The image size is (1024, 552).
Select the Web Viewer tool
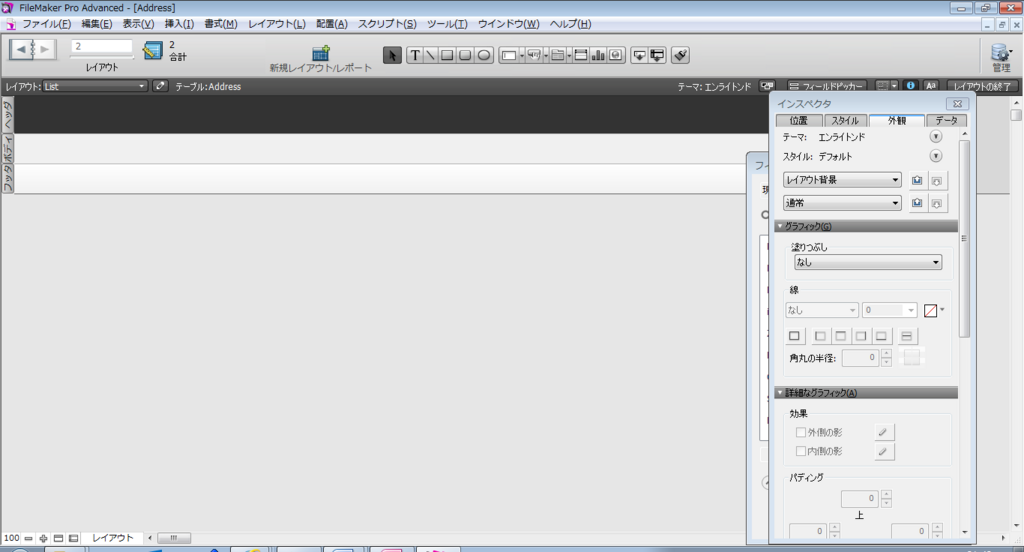click(616, 56)
